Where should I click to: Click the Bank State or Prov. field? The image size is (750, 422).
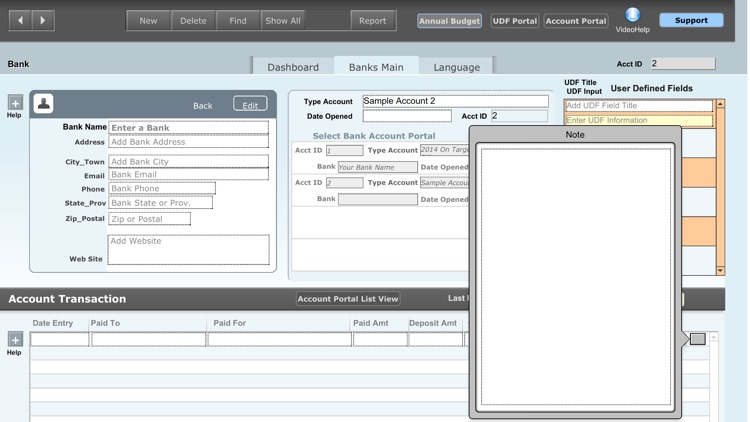160,203
